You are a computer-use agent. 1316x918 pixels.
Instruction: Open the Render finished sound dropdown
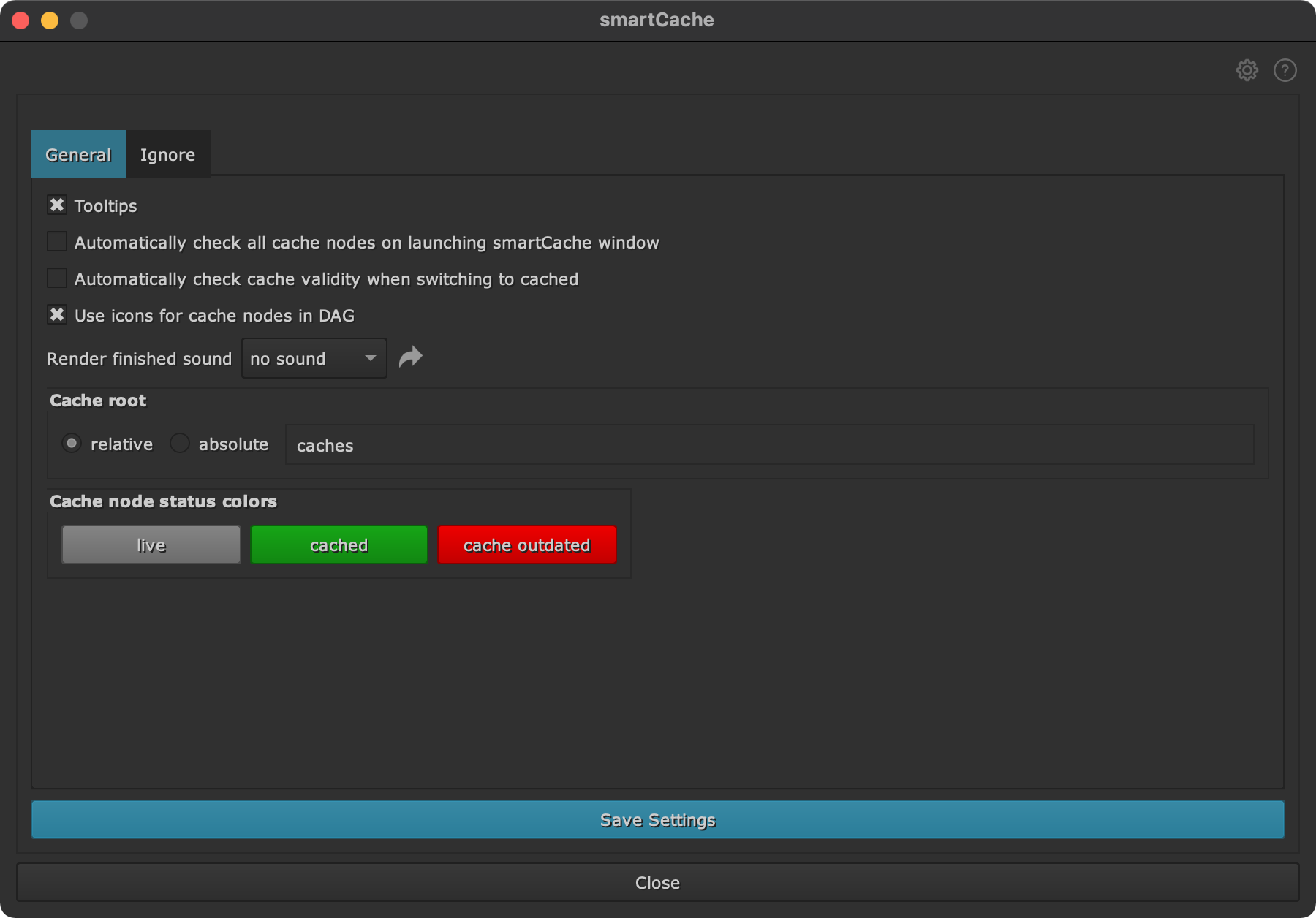pyautogui.click(x=314, y=358)
